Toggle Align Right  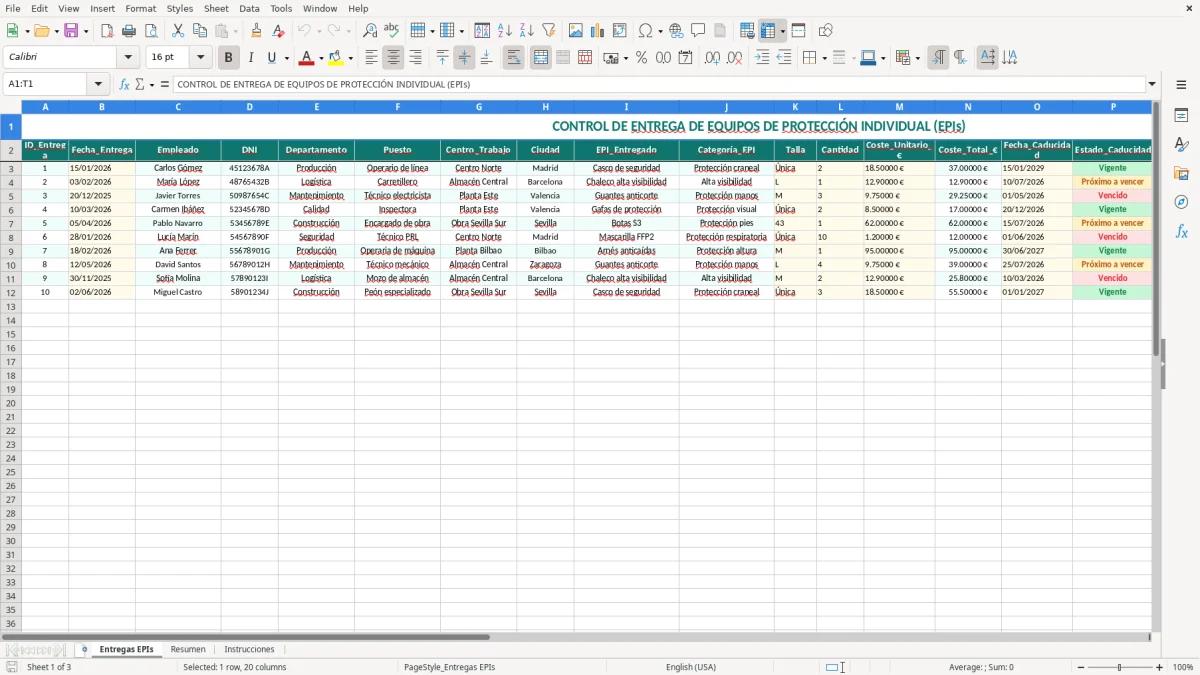pos(415,58)
